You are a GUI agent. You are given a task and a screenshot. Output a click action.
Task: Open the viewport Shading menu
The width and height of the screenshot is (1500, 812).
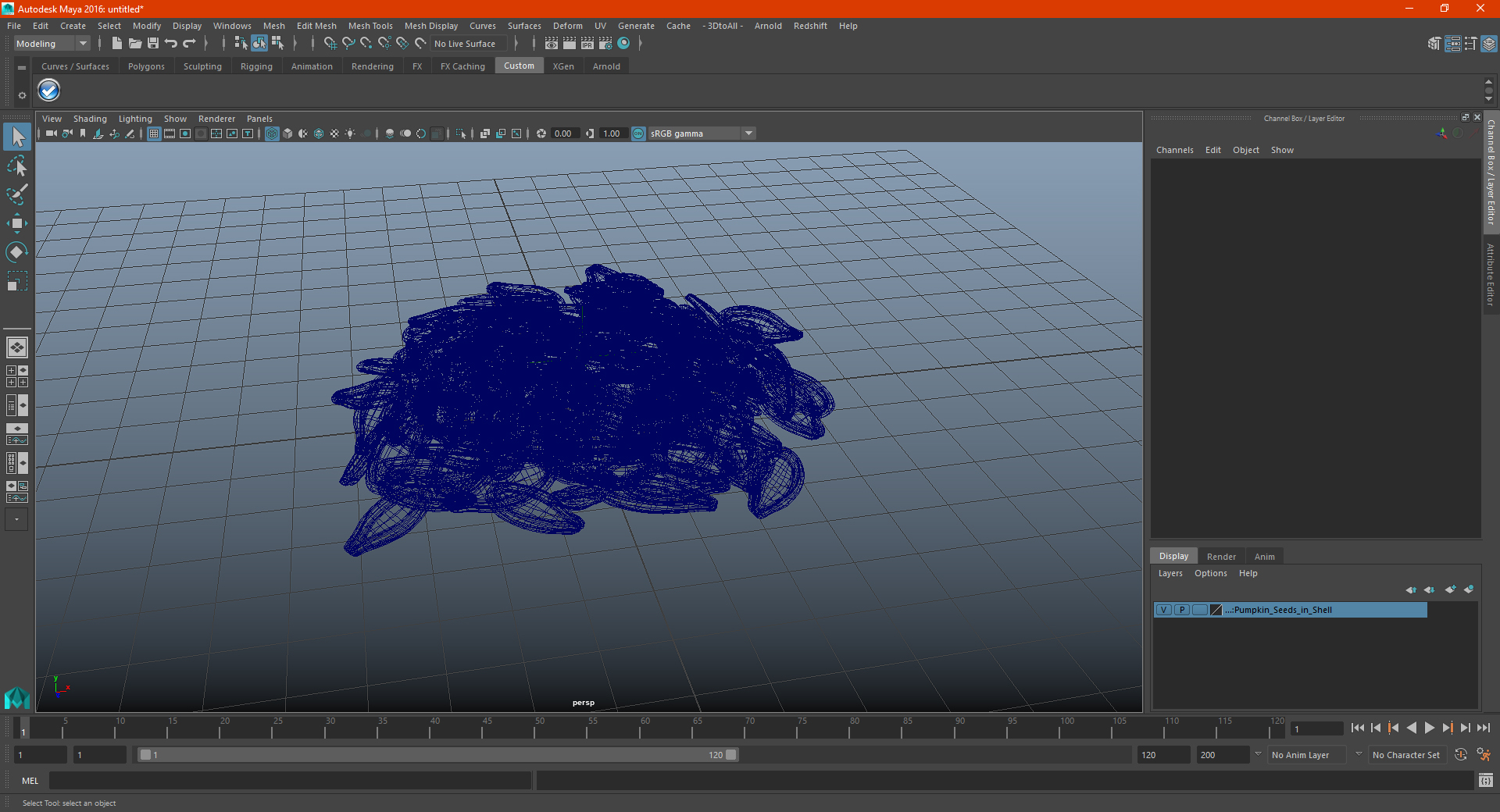click(x=90, y=119)
